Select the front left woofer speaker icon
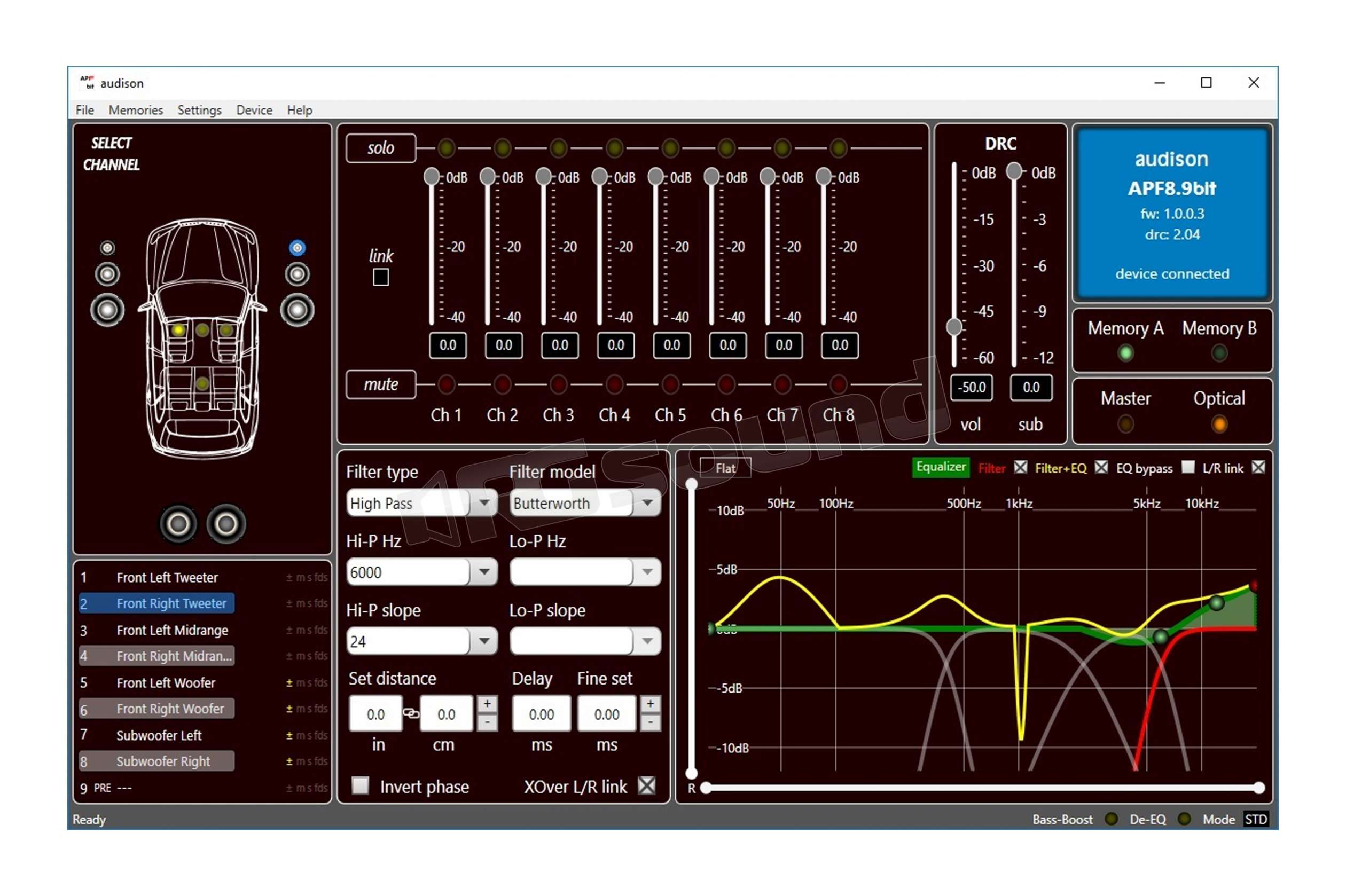The image size is (1346, 896). (x=107, y=310)
